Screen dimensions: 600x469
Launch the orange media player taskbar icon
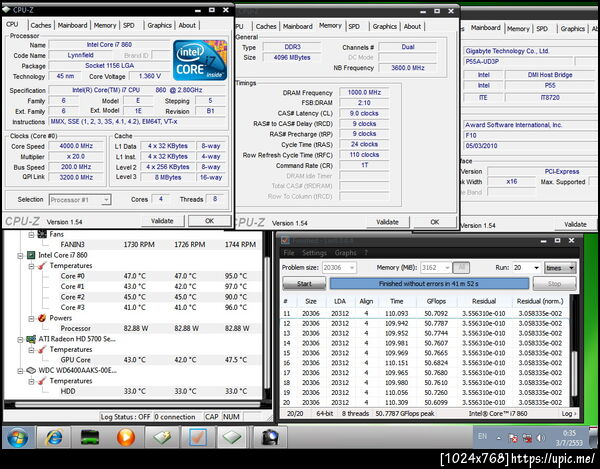point(126,437)
